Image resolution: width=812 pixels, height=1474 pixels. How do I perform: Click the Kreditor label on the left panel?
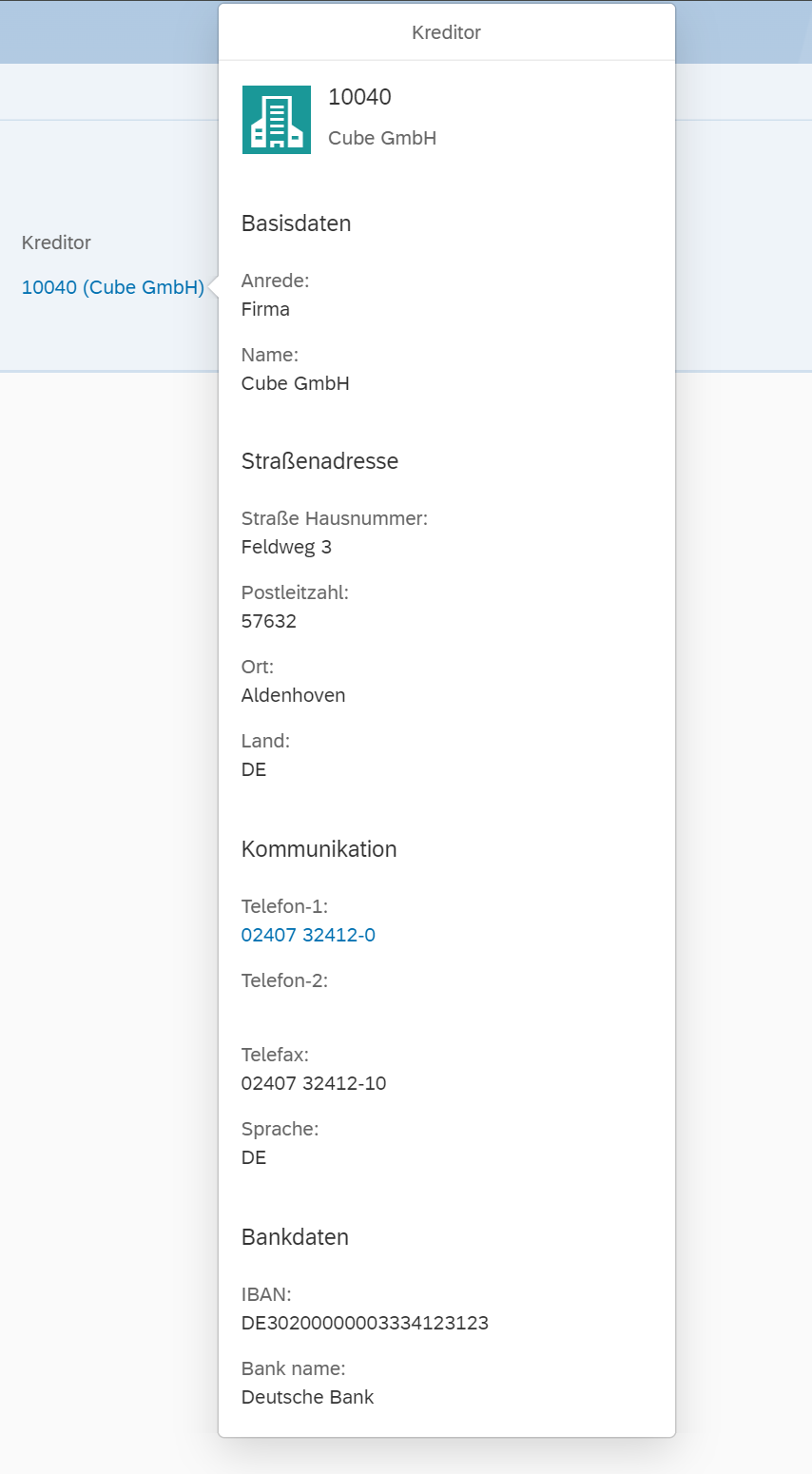click(x=55, y=242)
